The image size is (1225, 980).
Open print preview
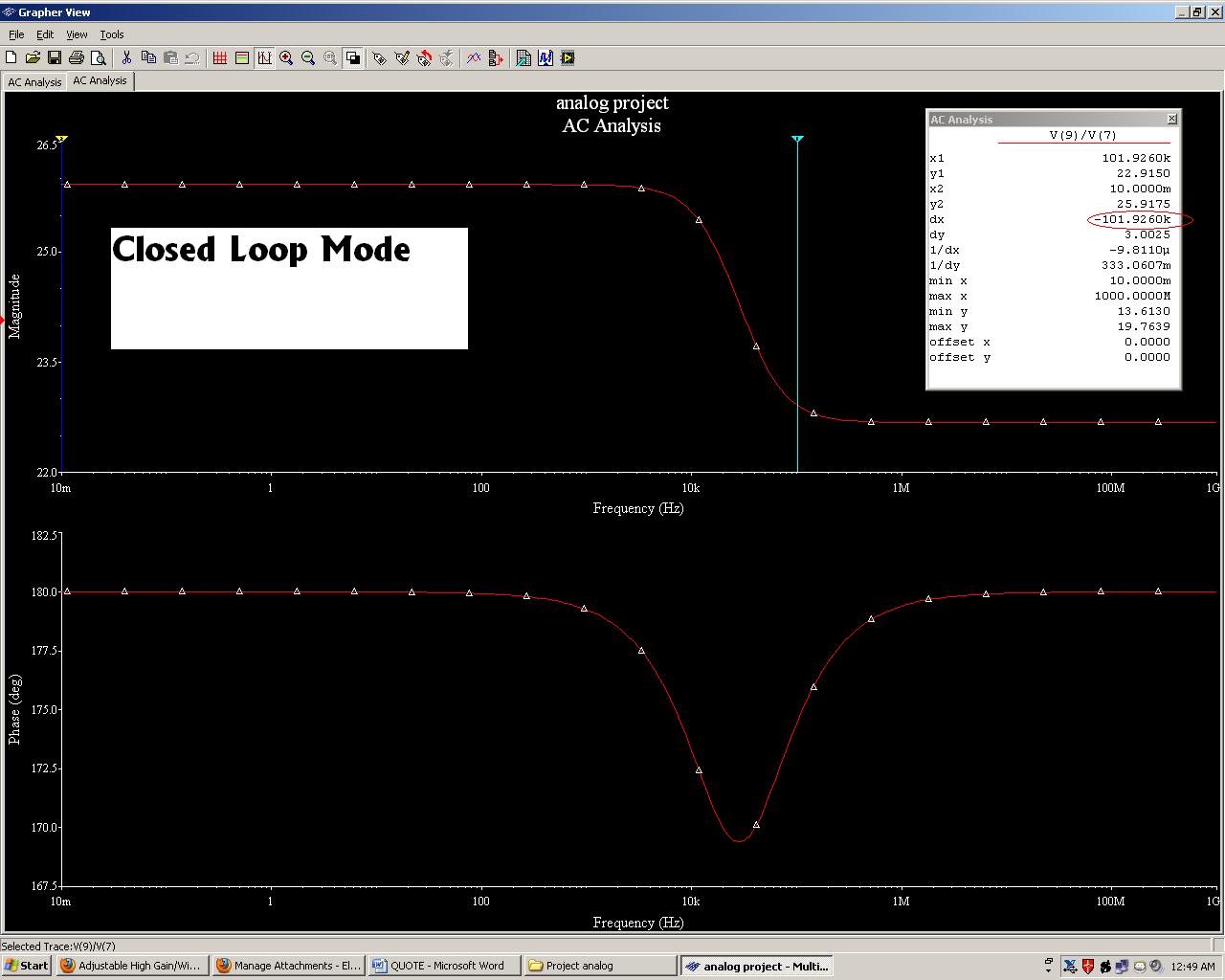(98, 58)
